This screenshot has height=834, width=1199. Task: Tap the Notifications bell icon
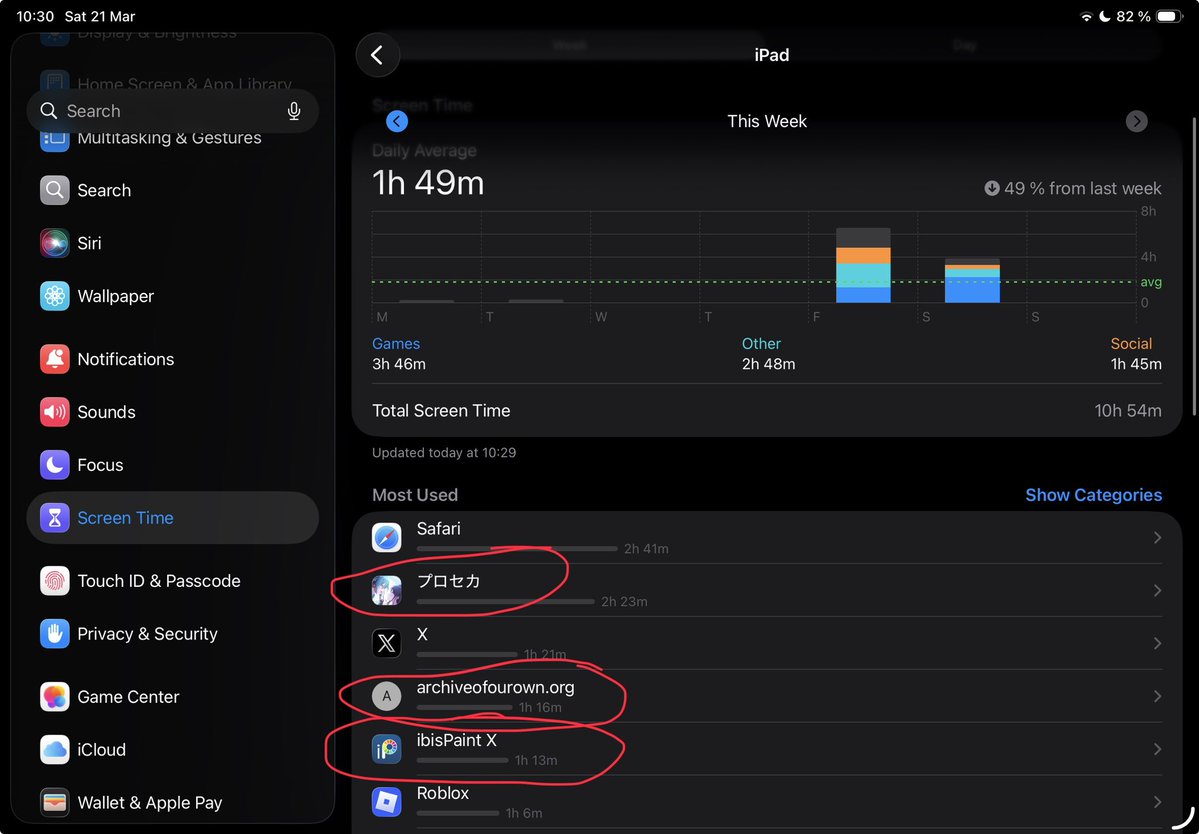54,359
